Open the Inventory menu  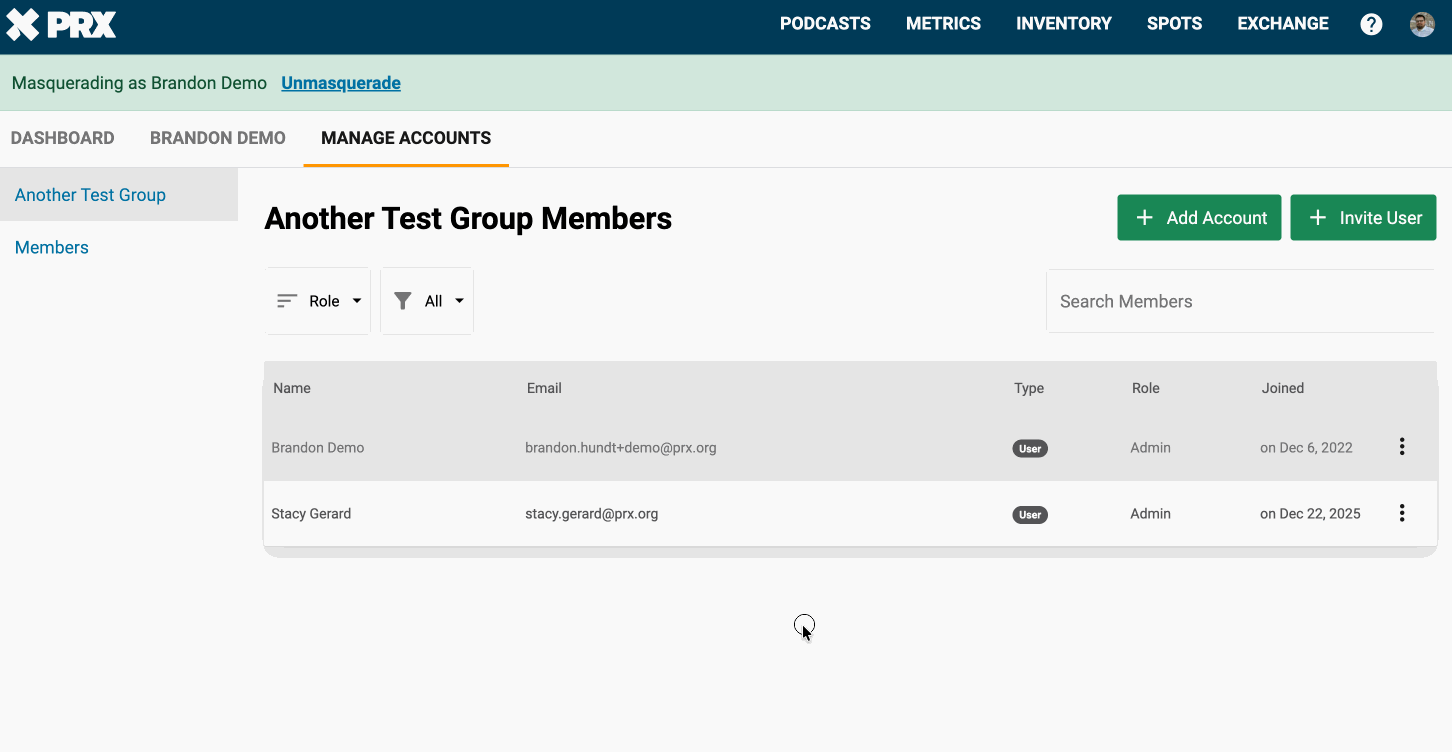[x=1063, y=24]
